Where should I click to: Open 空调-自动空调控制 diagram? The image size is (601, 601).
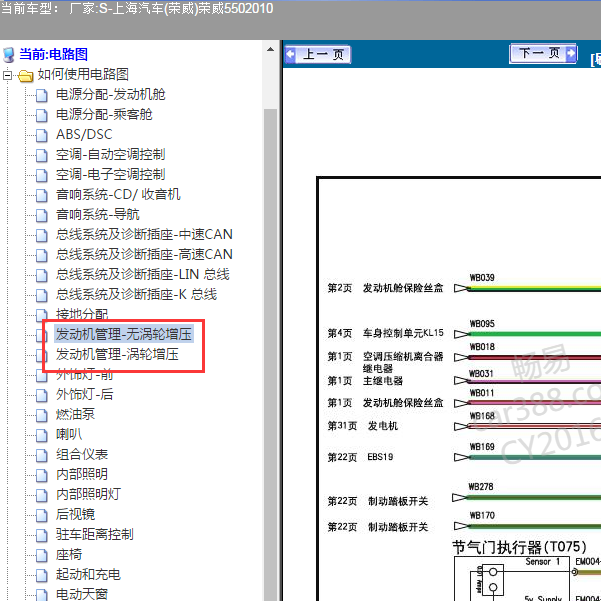pyautogui.click(x=110, y=154)
